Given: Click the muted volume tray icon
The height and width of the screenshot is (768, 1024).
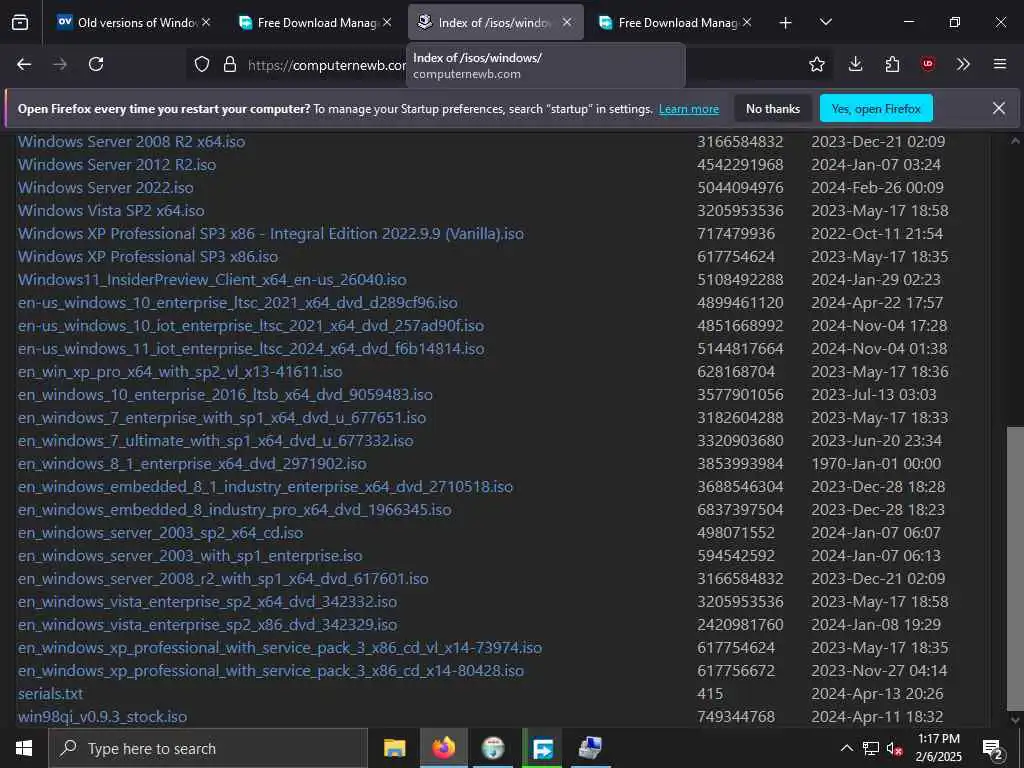Looking at the screenshot, I should pos(895,748).
